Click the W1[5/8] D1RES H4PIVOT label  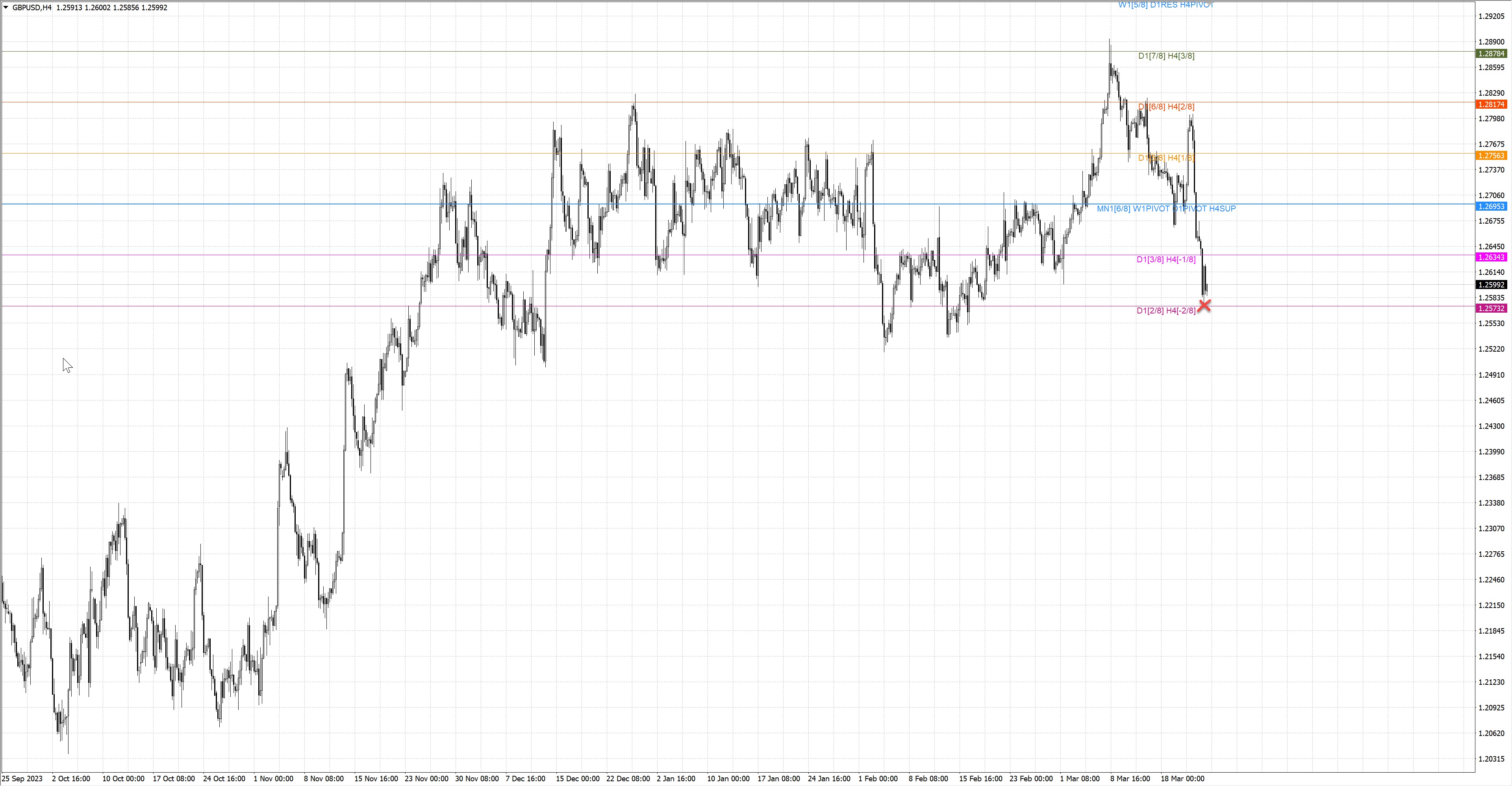[1165, 5]
